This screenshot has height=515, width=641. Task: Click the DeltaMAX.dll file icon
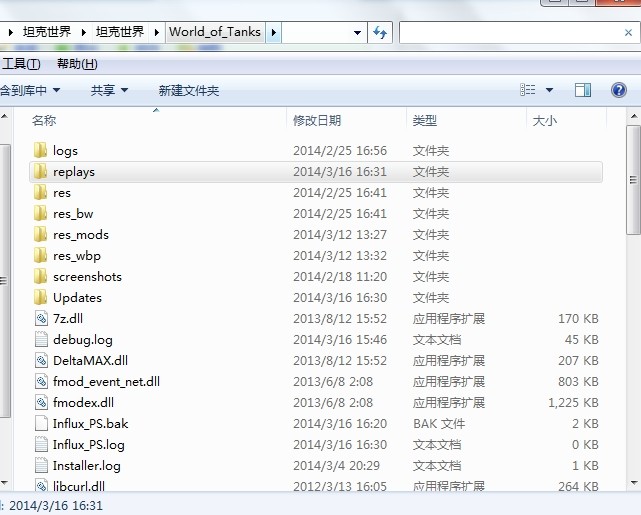pos(41,360)
